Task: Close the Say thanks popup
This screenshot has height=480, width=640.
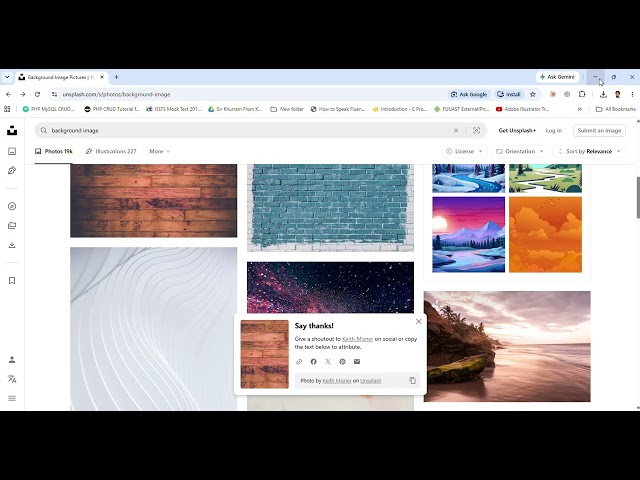Action: click(x=418, y=322)
